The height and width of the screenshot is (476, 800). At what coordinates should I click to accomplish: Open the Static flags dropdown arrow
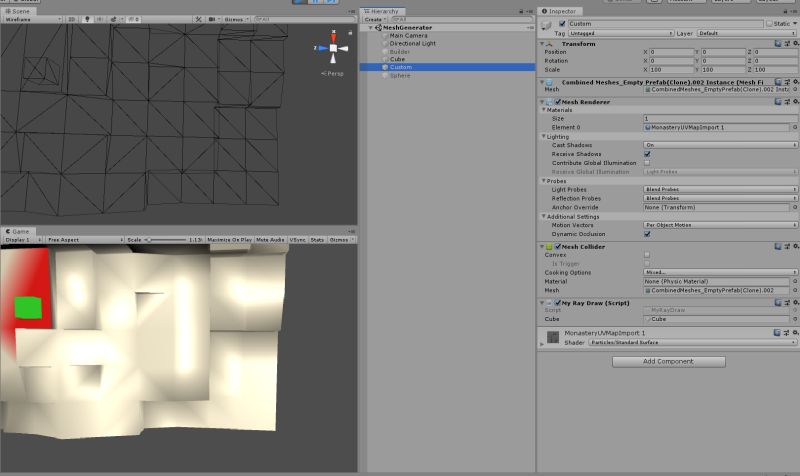click(x=794, y=23)
